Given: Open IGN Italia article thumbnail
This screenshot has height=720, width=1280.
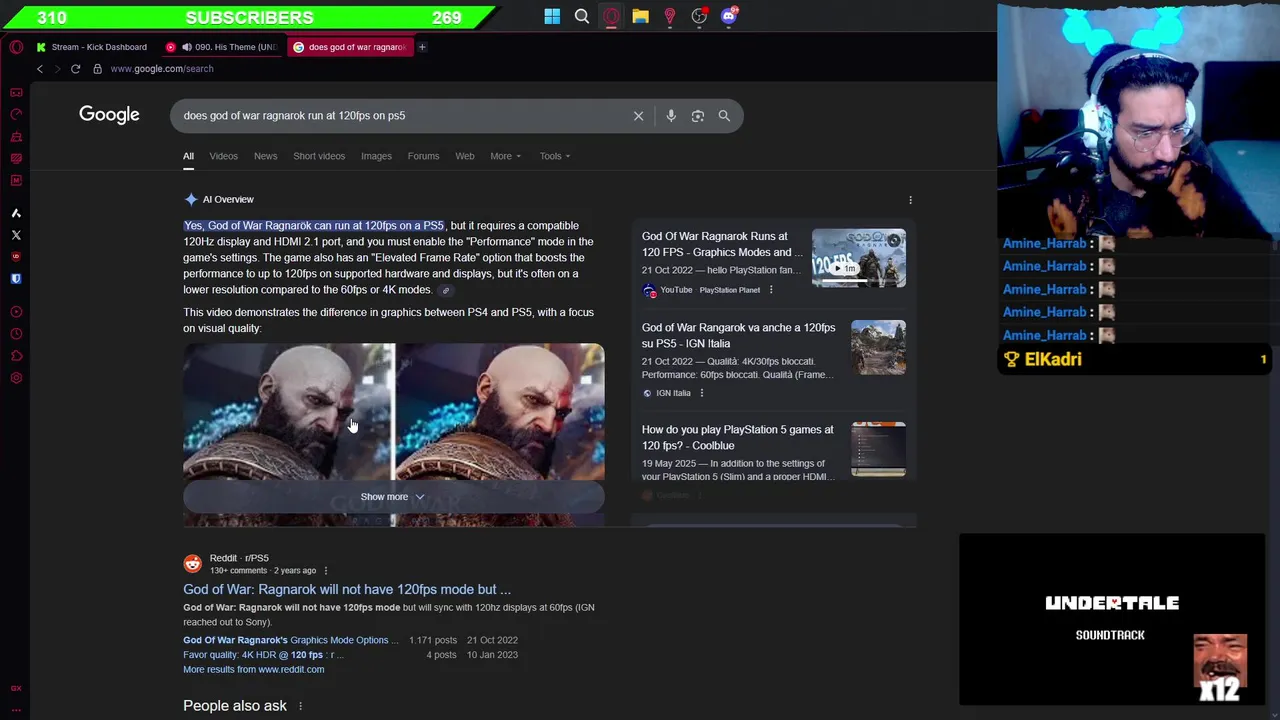Looking at the screenshot, I should tap(878, 347).
